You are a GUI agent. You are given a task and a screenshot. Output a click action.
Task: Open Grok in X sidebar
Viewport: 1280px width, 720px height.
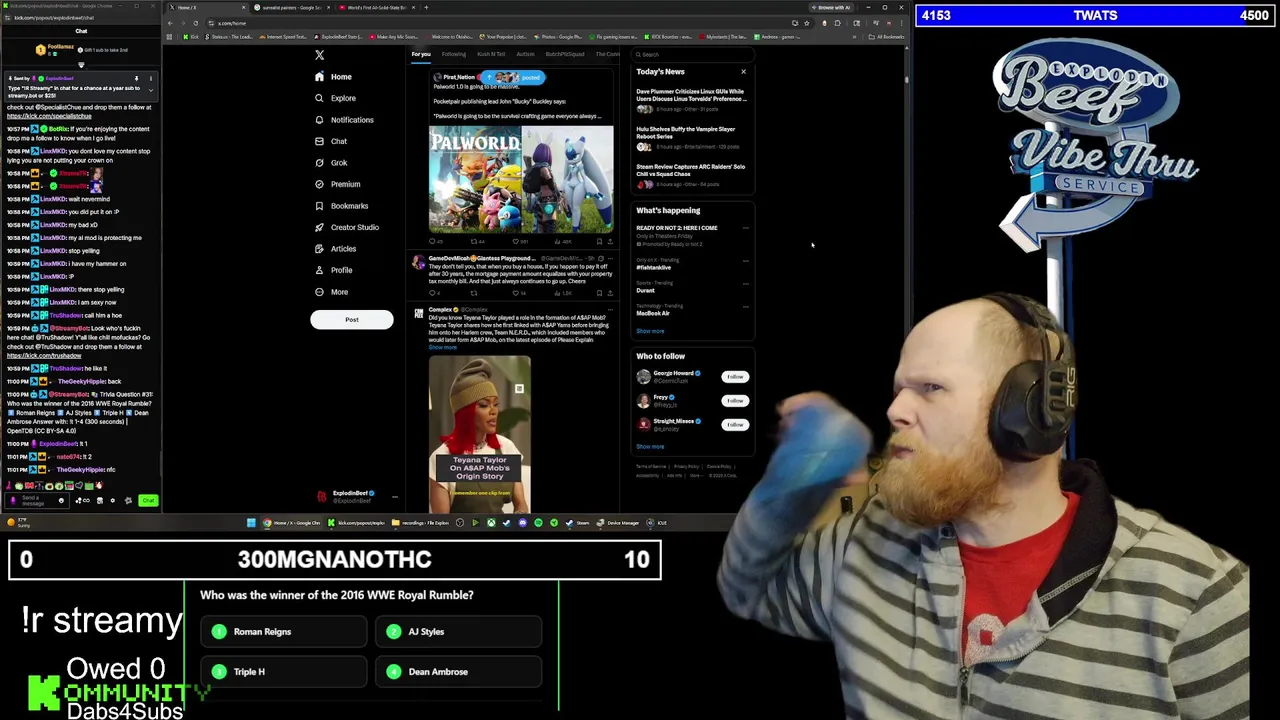click(x=331, y=163)
